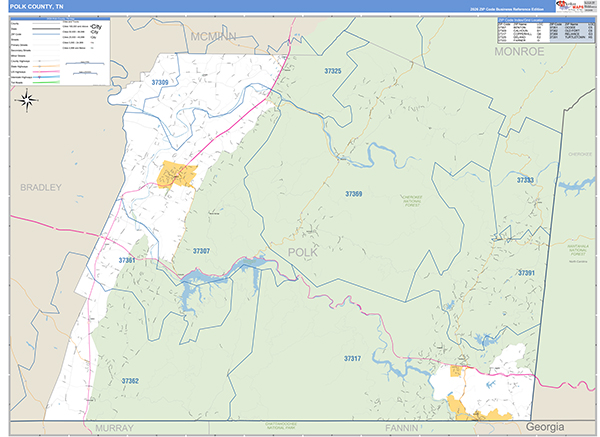Select ZIP code label 37307

pos(201,251)
